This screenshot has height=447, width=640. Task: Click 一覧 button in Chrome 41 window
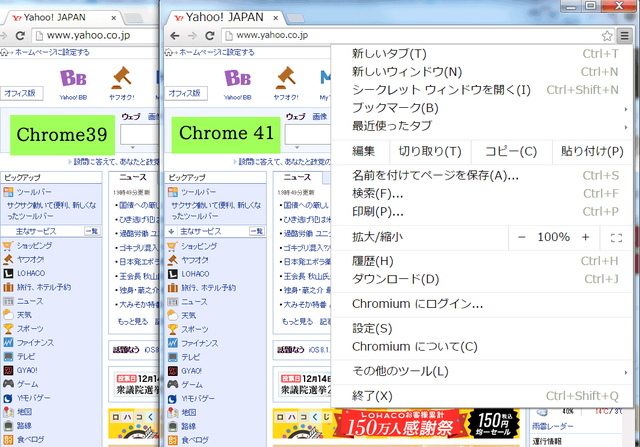pyautogui.click(x=257, y=231)
